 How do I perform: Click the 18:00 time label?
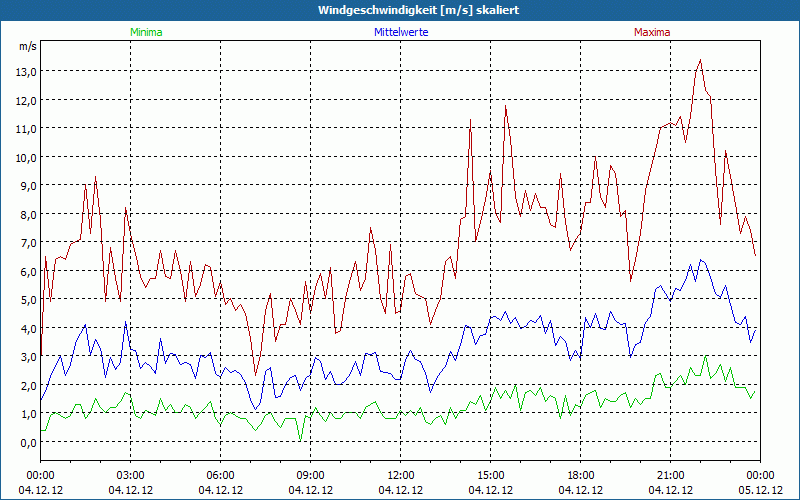point(581,476)
